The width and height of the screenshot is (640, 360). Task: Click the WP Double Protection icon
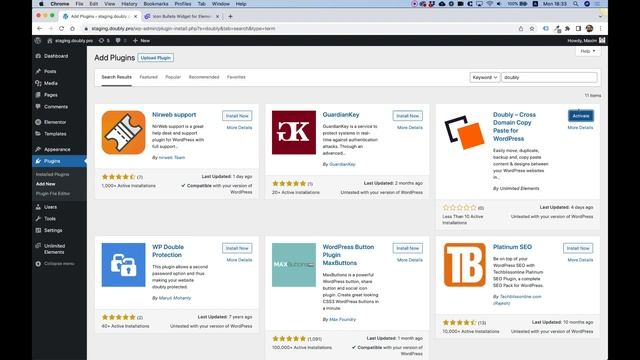(123, 265)
